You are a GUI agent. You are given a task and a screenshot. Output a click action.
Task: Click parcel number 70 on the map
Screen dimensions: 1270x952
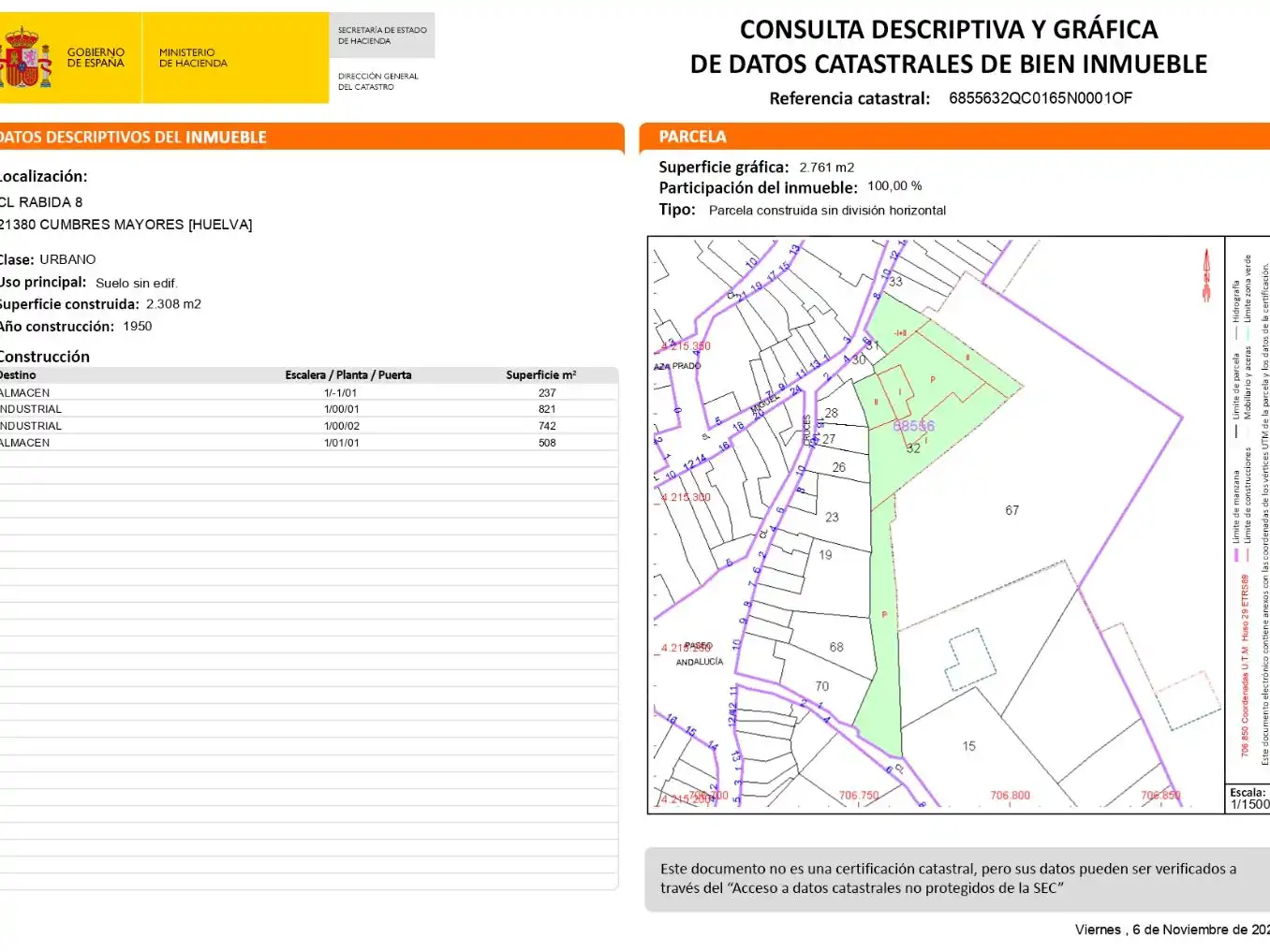point(821,686)
